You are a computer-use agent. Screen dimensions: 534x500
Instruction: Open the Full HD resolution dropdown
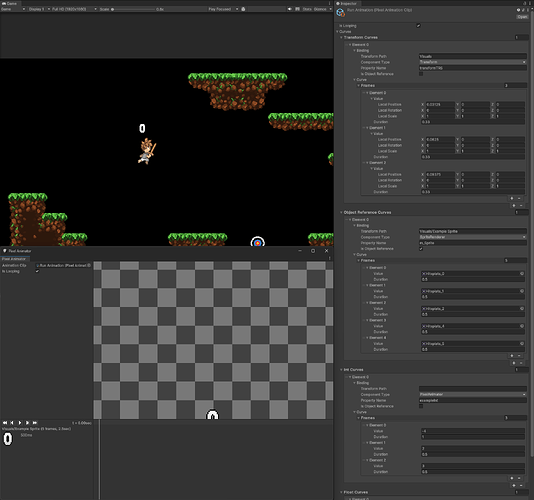click(x=74, y=9)
